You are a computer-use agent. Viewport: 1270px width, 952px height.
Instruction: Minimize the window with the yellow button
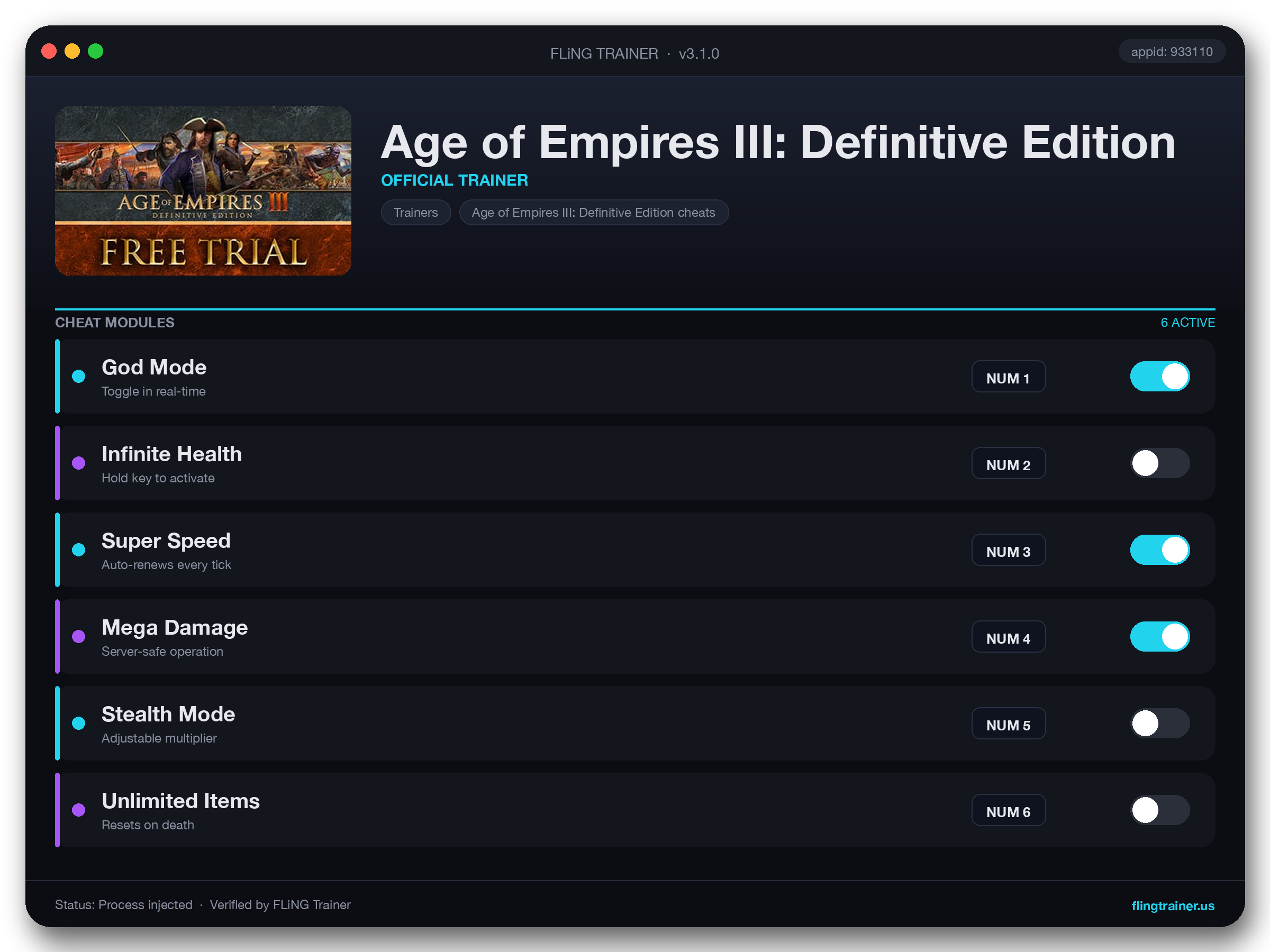point(72,51)
